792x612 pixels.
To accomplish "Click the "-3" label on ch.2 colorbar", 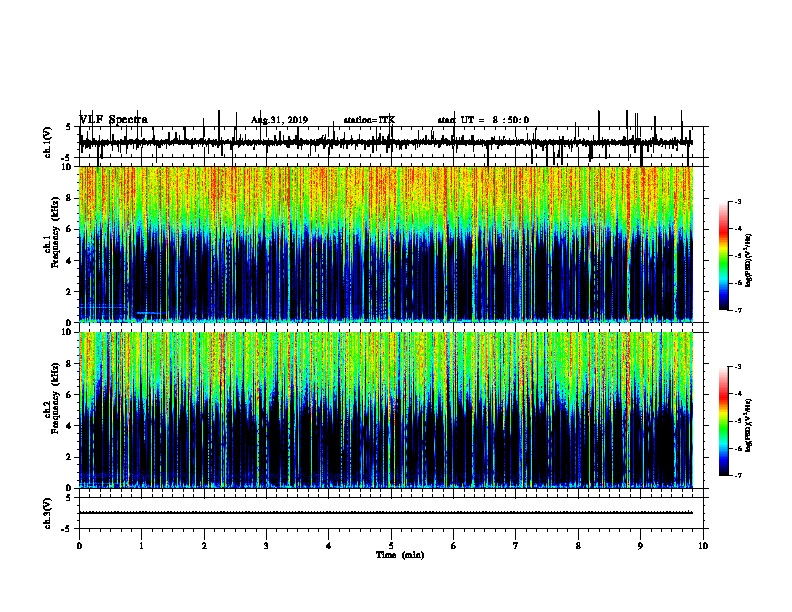I will tap(737, 367).
